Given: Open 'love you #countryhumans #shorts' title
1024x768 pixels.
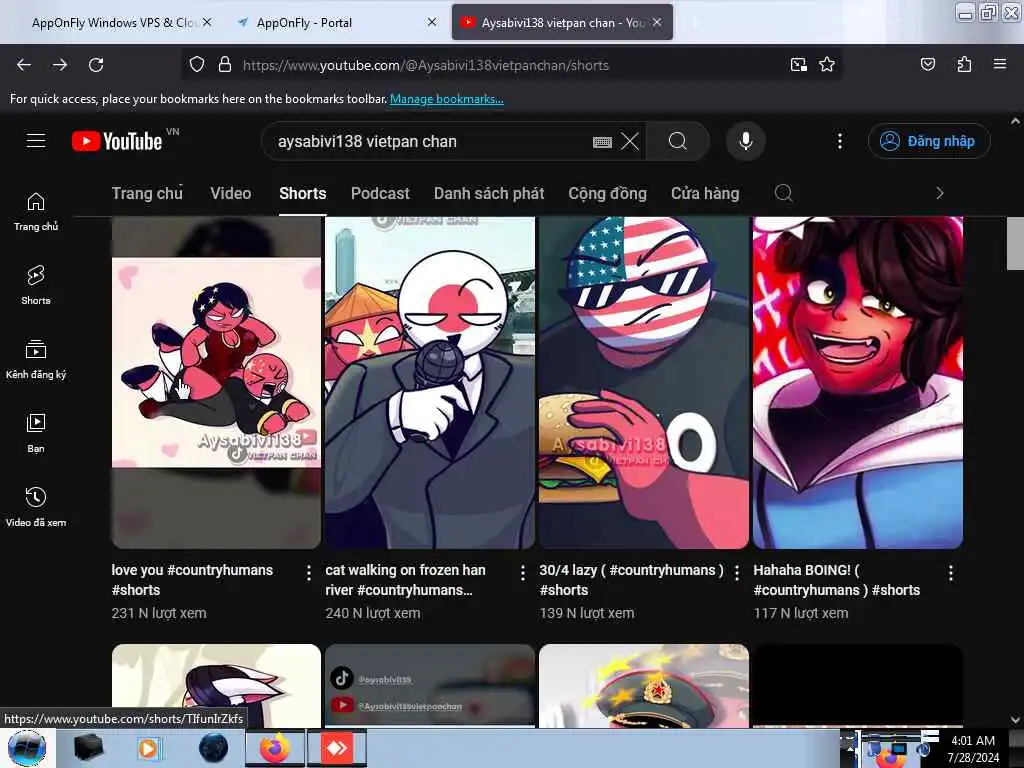Looking at the screenshot, I should pos(192,580).
